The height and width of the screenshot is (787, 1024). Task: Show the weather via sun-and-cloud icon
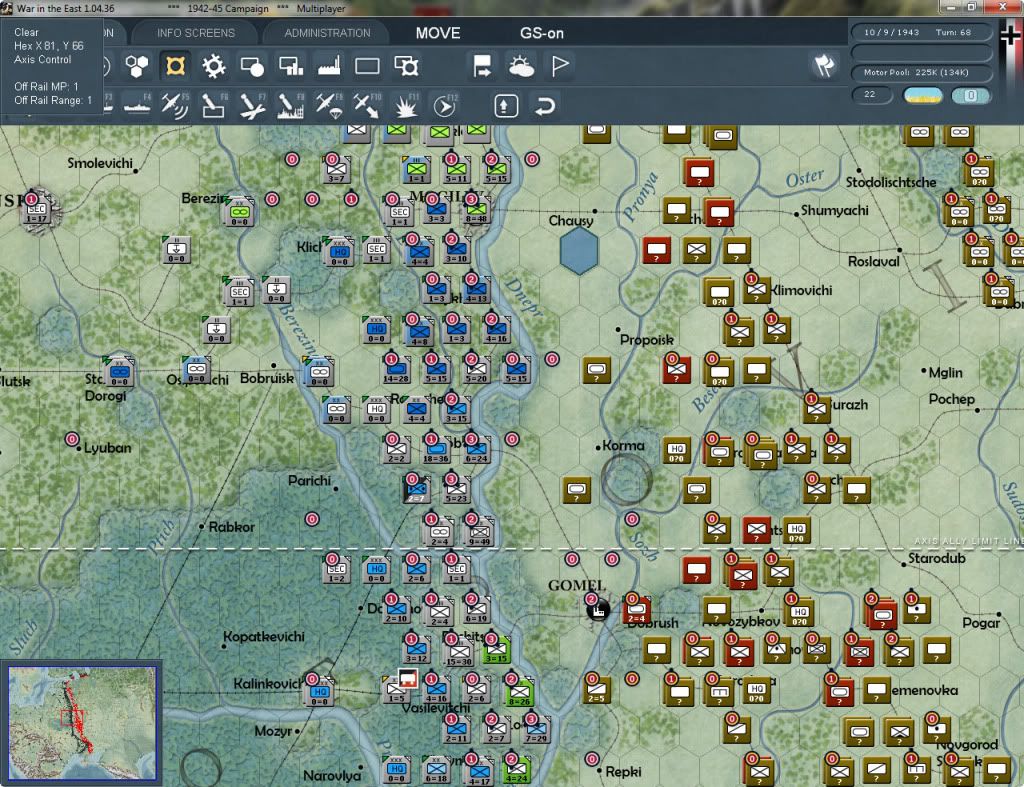point(521,66)
